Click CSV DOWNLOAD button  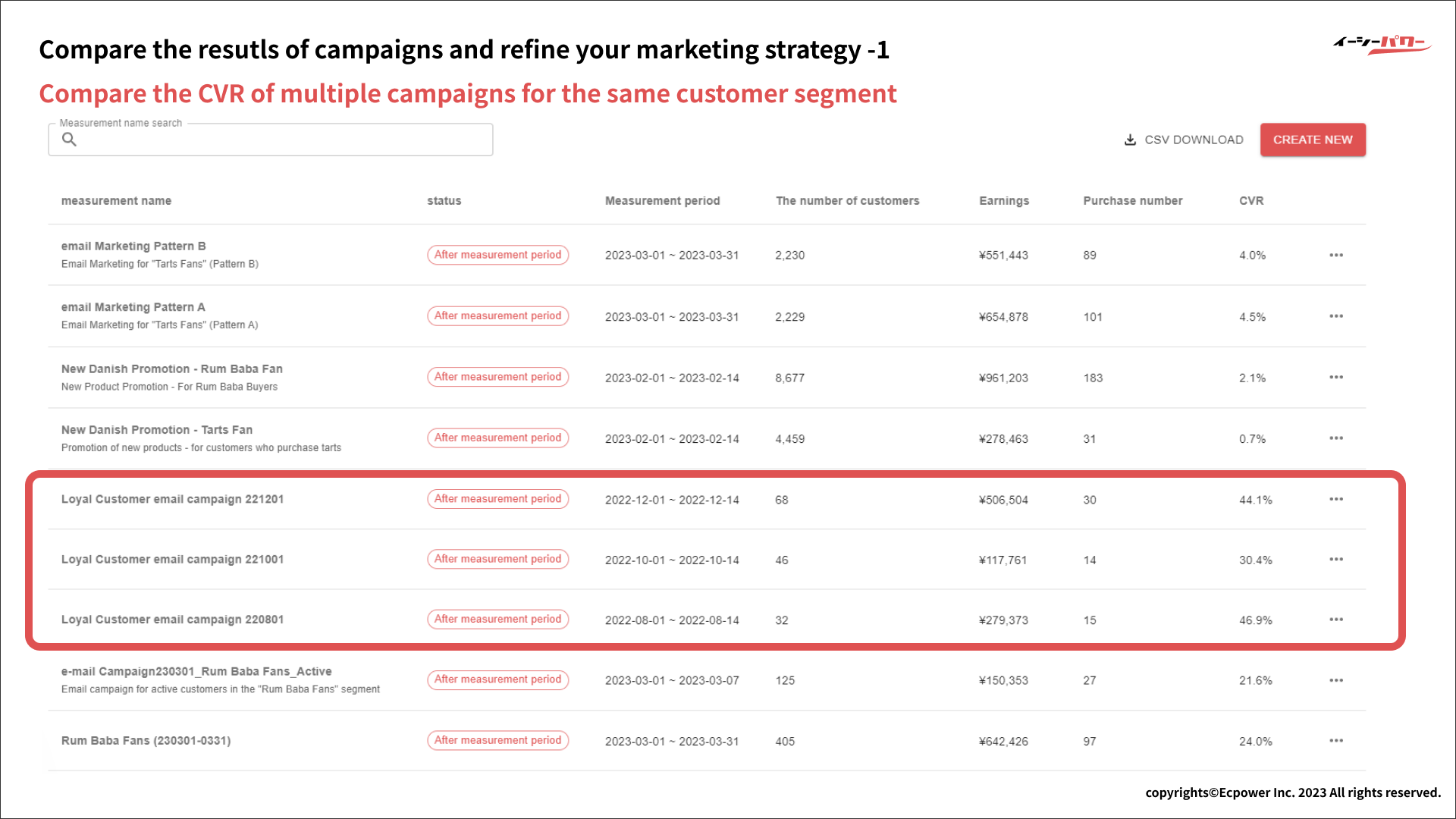(1193, 140)
